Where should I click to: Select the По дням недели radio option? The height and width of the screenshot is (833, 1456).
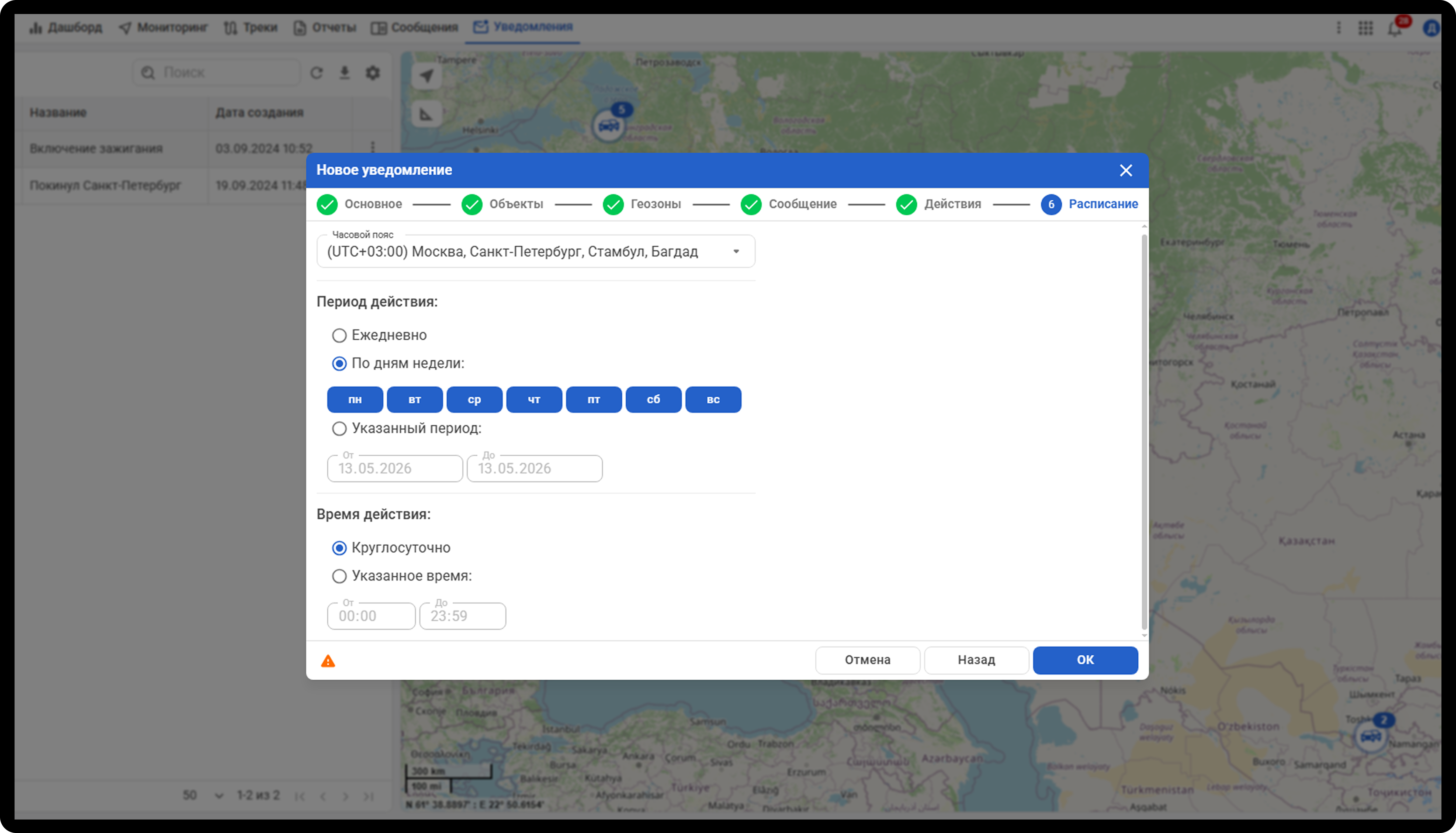(x=339, y=363)
